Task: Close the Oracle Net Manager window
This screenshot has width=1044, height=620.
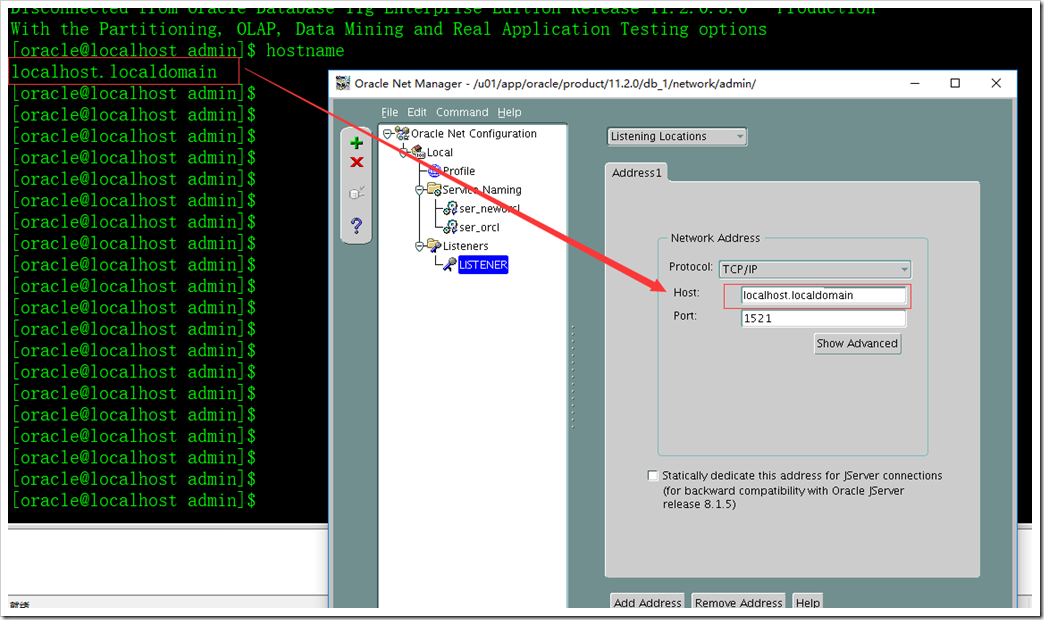Action: tap(996, 83)
